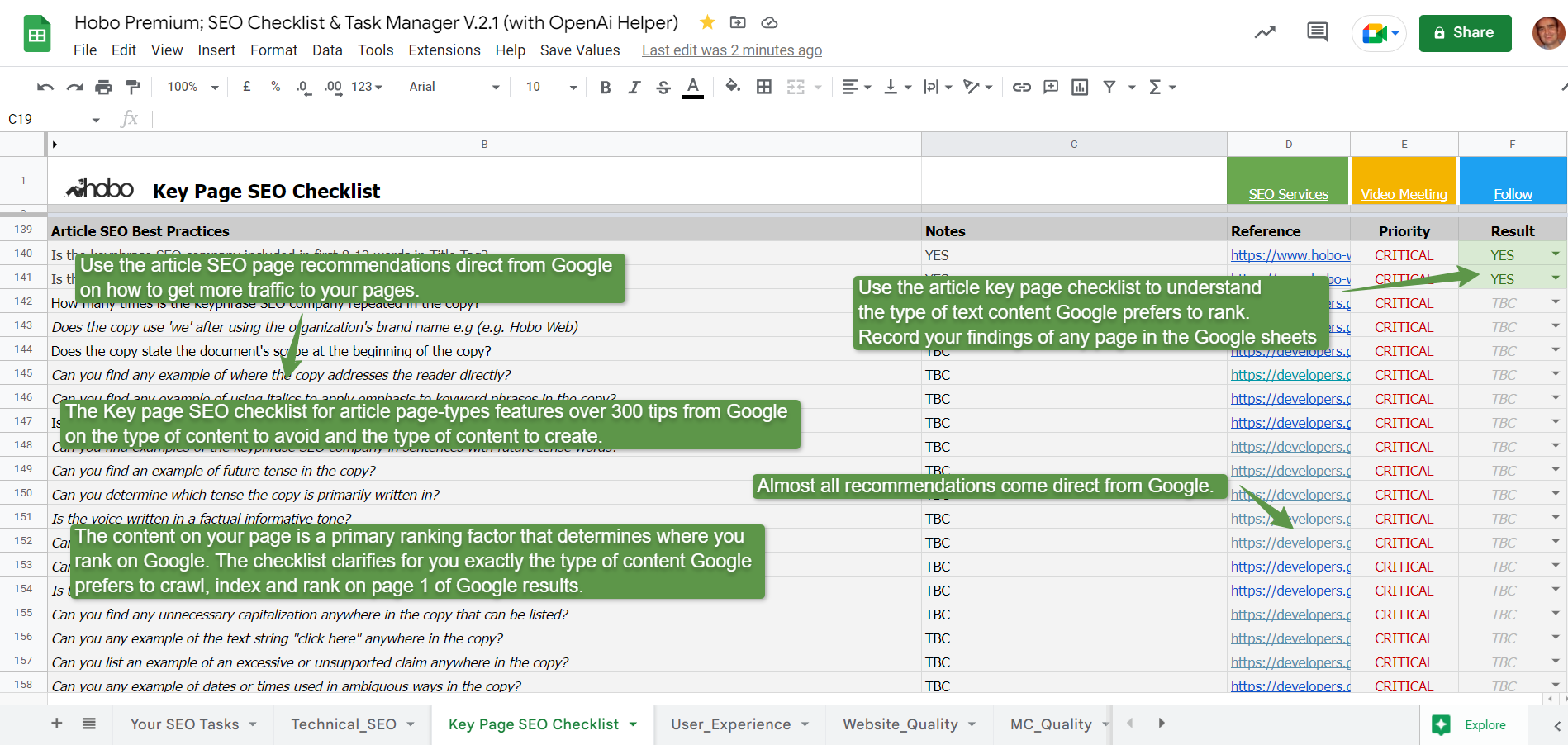
Task: Select the column C header
Action: click(x=1074, y=145)
